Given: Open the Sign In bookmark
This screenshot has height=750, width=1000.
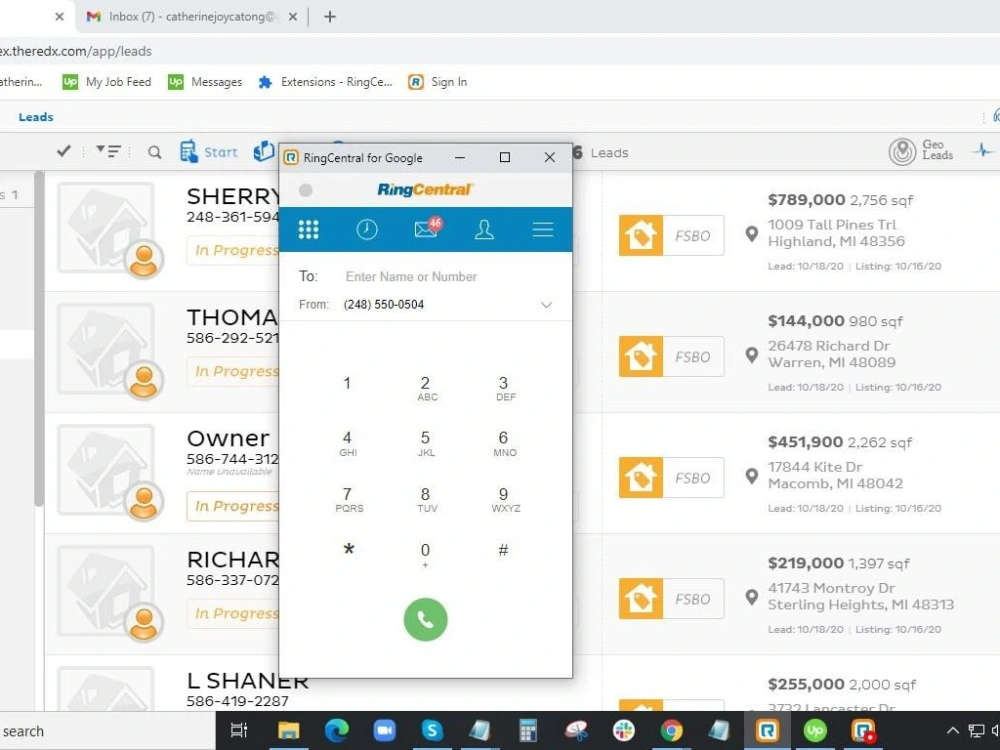Looking at the screenshot, I should (x=438, y=82).
